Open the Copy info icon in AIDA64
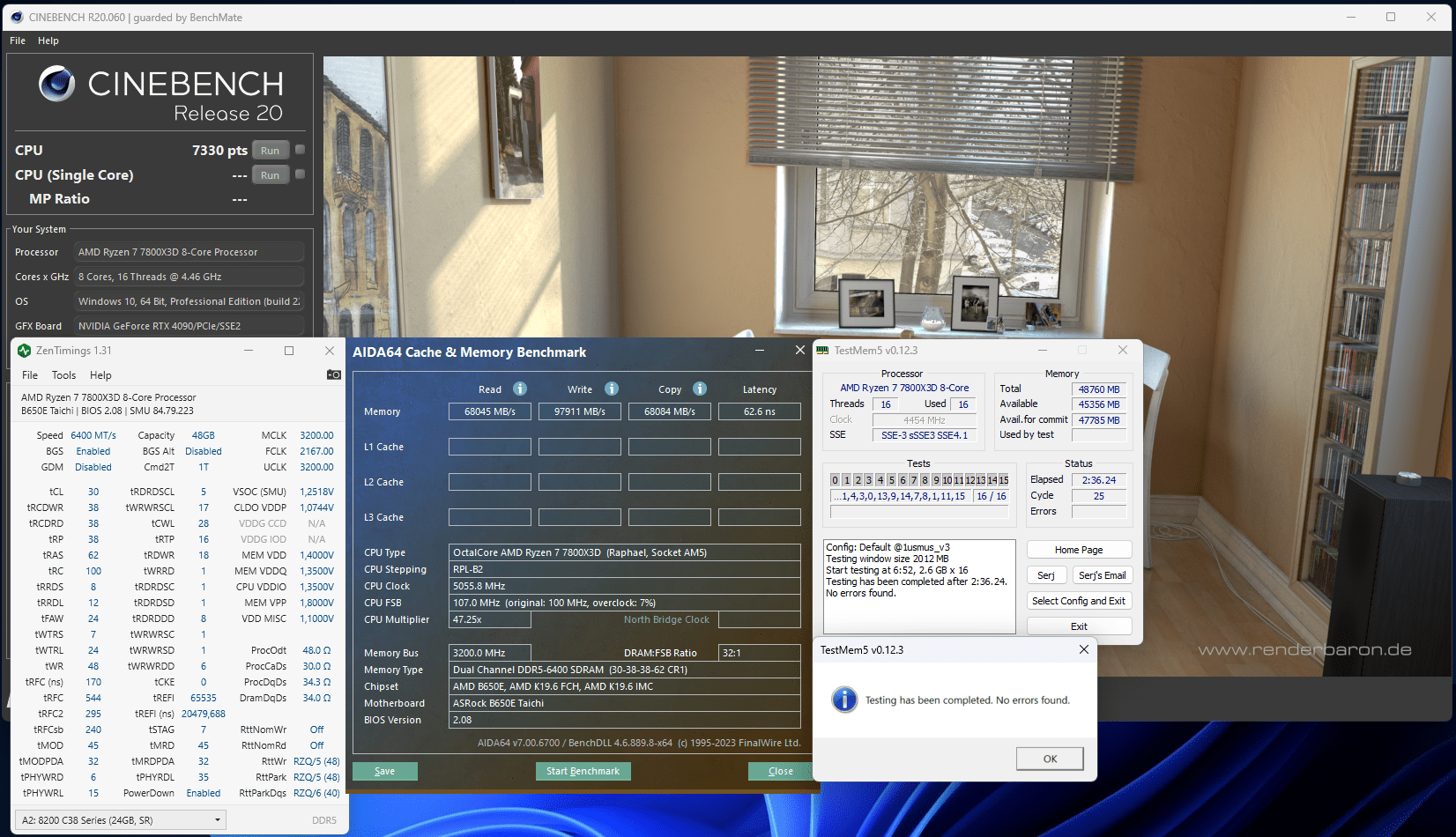 [x=700, y=389]
